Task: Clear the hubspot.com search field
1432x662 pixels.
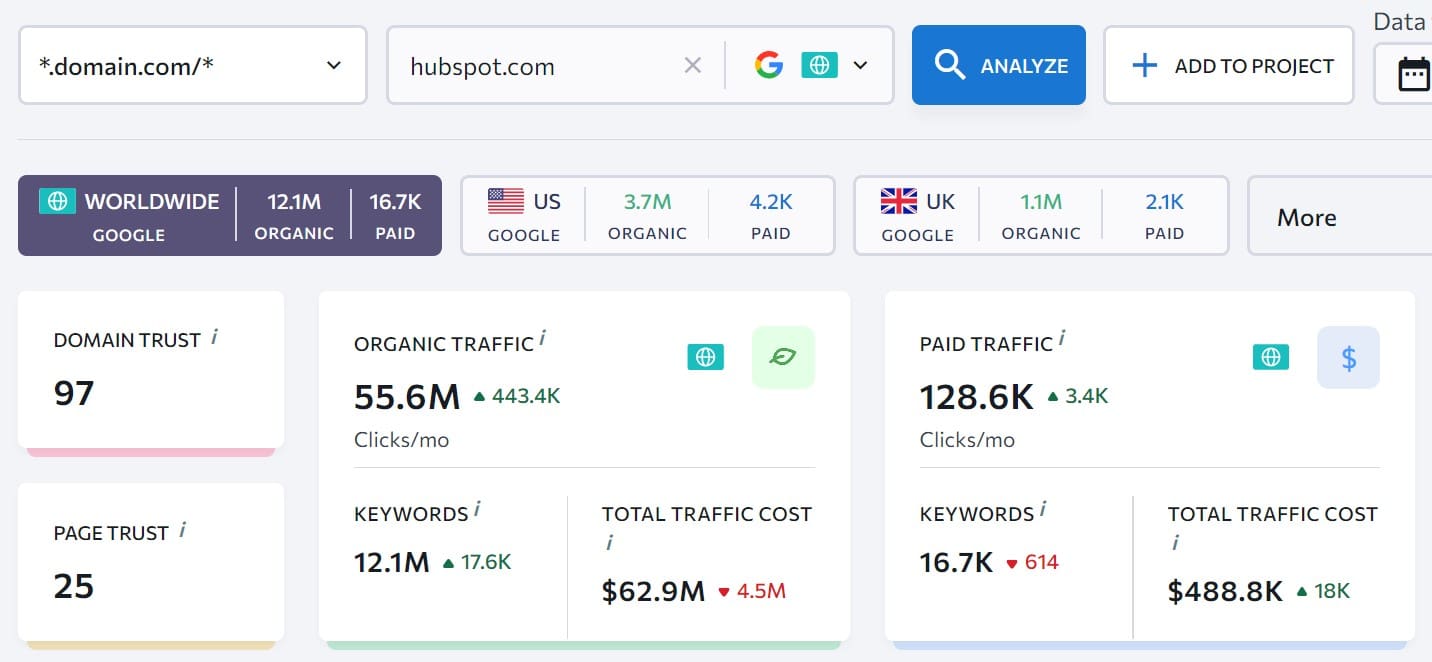Action: tap(692, 66)
